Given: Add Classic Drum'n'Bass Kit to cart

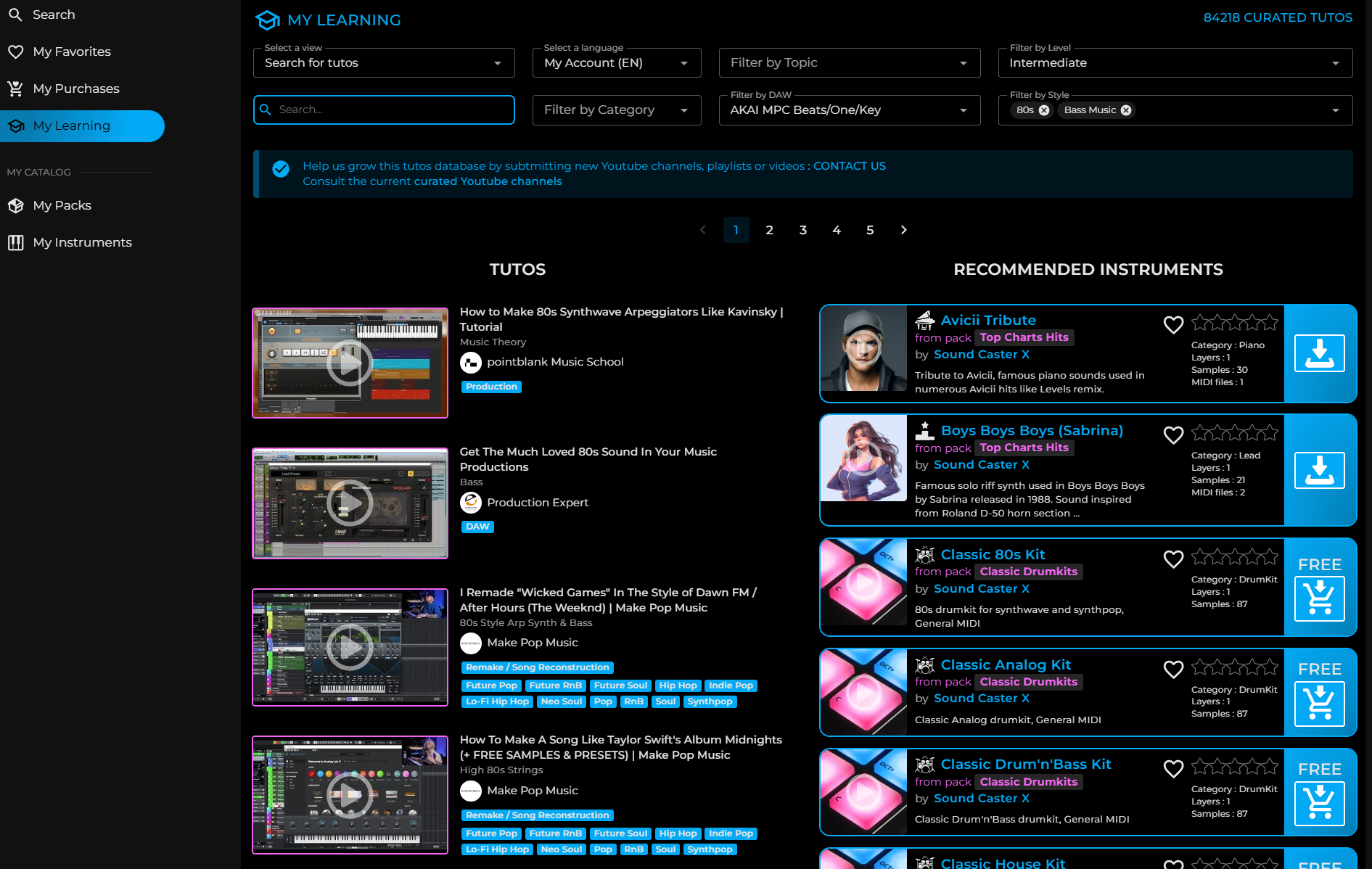Looking at the screenshot, I should point(1320,804).
